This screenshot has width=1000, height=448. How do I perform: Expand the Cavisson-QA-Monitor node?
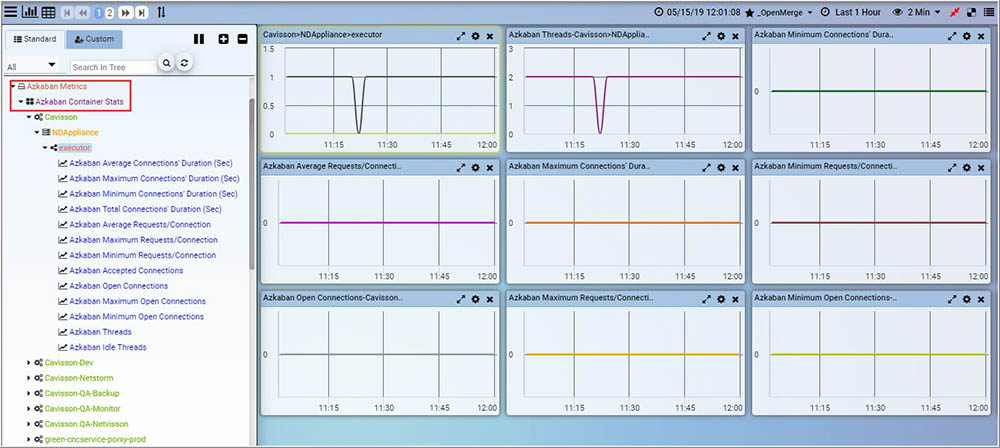29,408
